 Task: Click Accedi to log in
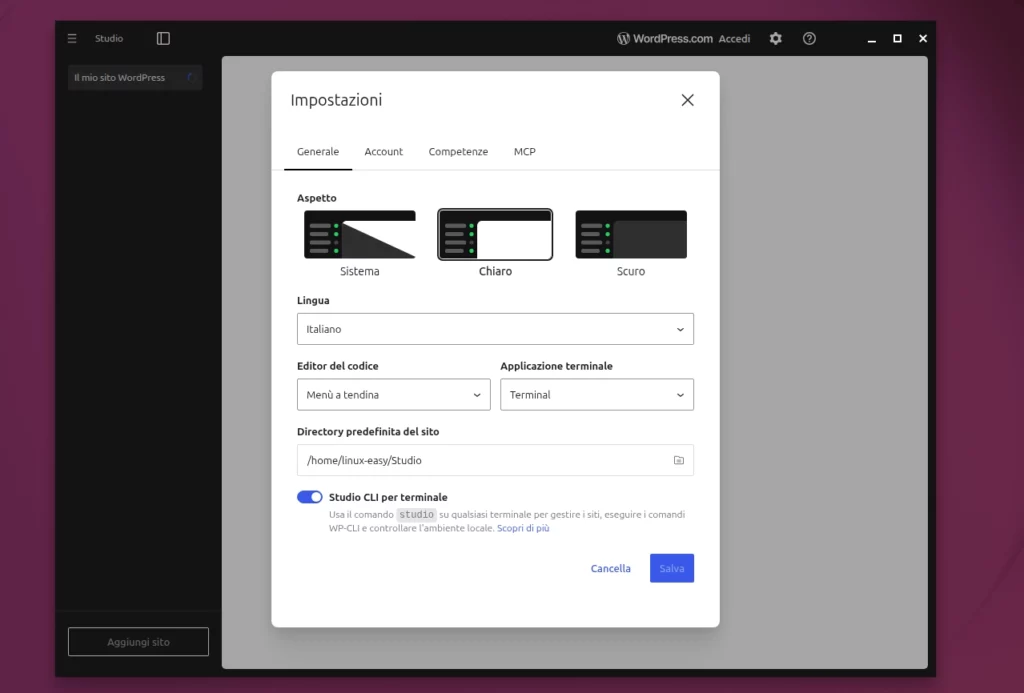[x=734, y=39]
